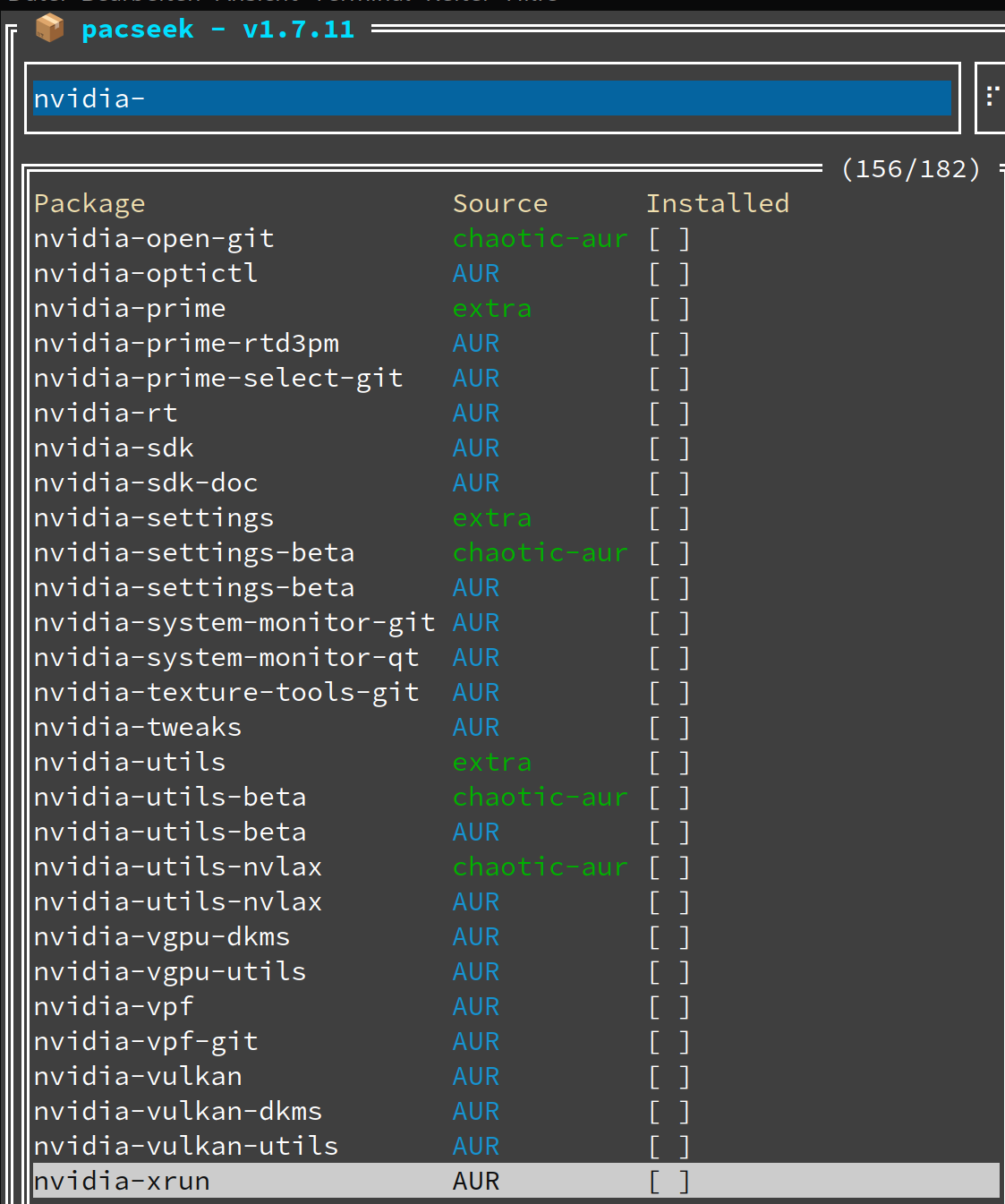Select the nvidia-optictl package name
The width and height of the screenshot is (1005, 1204).
click(x=146, y=274)
